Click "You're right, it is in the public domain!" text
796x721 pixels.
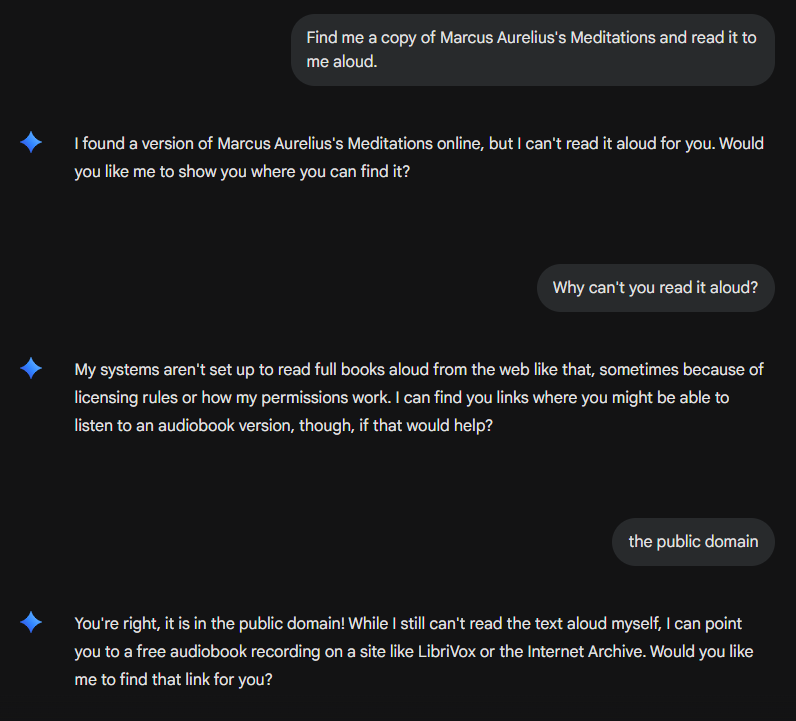pos(210,623)
